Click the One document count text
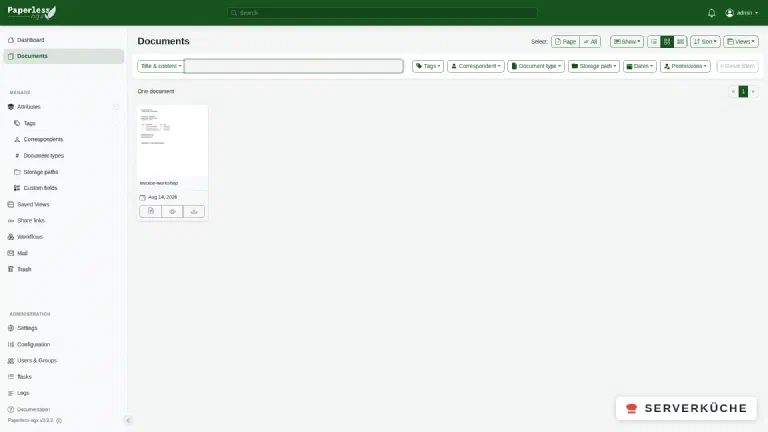Image resolution: width=768 pixels, height=432 pixels. tap(156, 92)
